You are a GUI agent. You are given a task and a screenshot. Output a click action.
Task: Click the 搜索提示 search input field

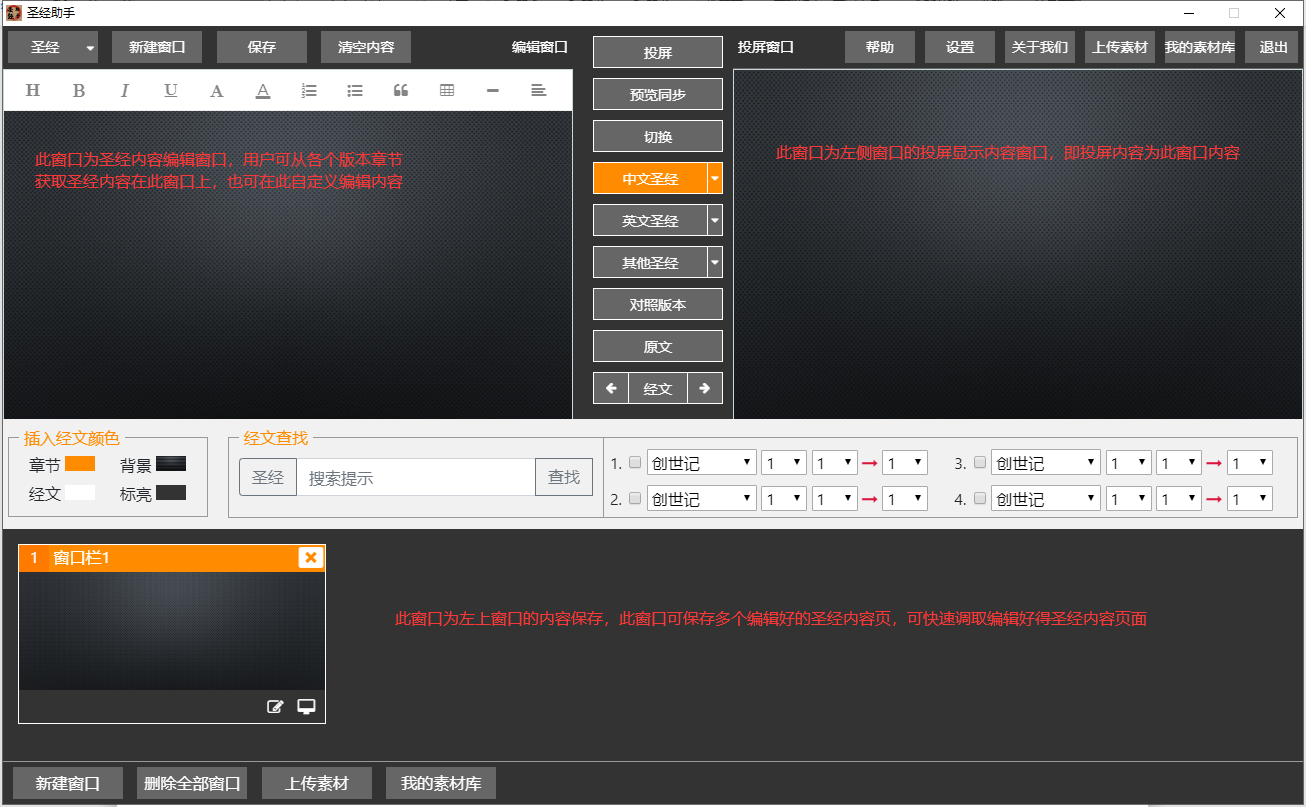coord(415,478)
